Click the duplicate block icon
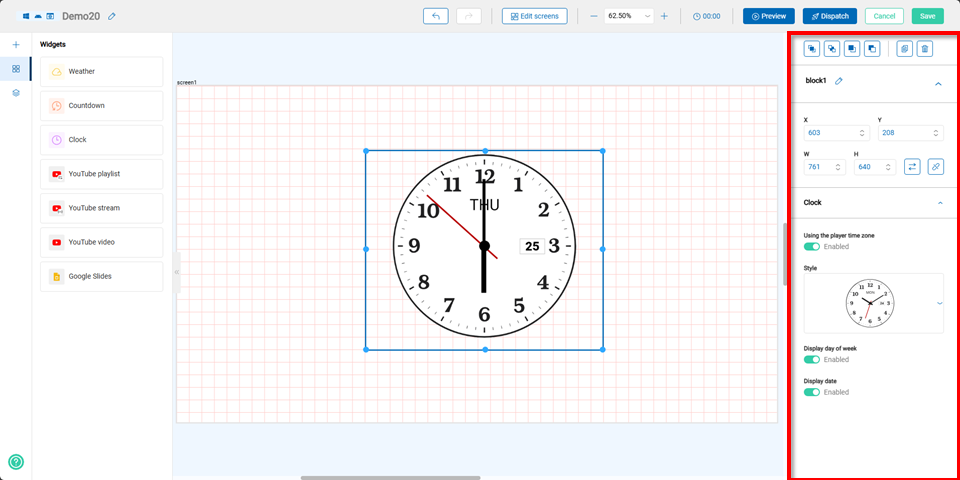The width and height of the screenshot is (960, 480). pyautogui.click(x=904, y=48)
